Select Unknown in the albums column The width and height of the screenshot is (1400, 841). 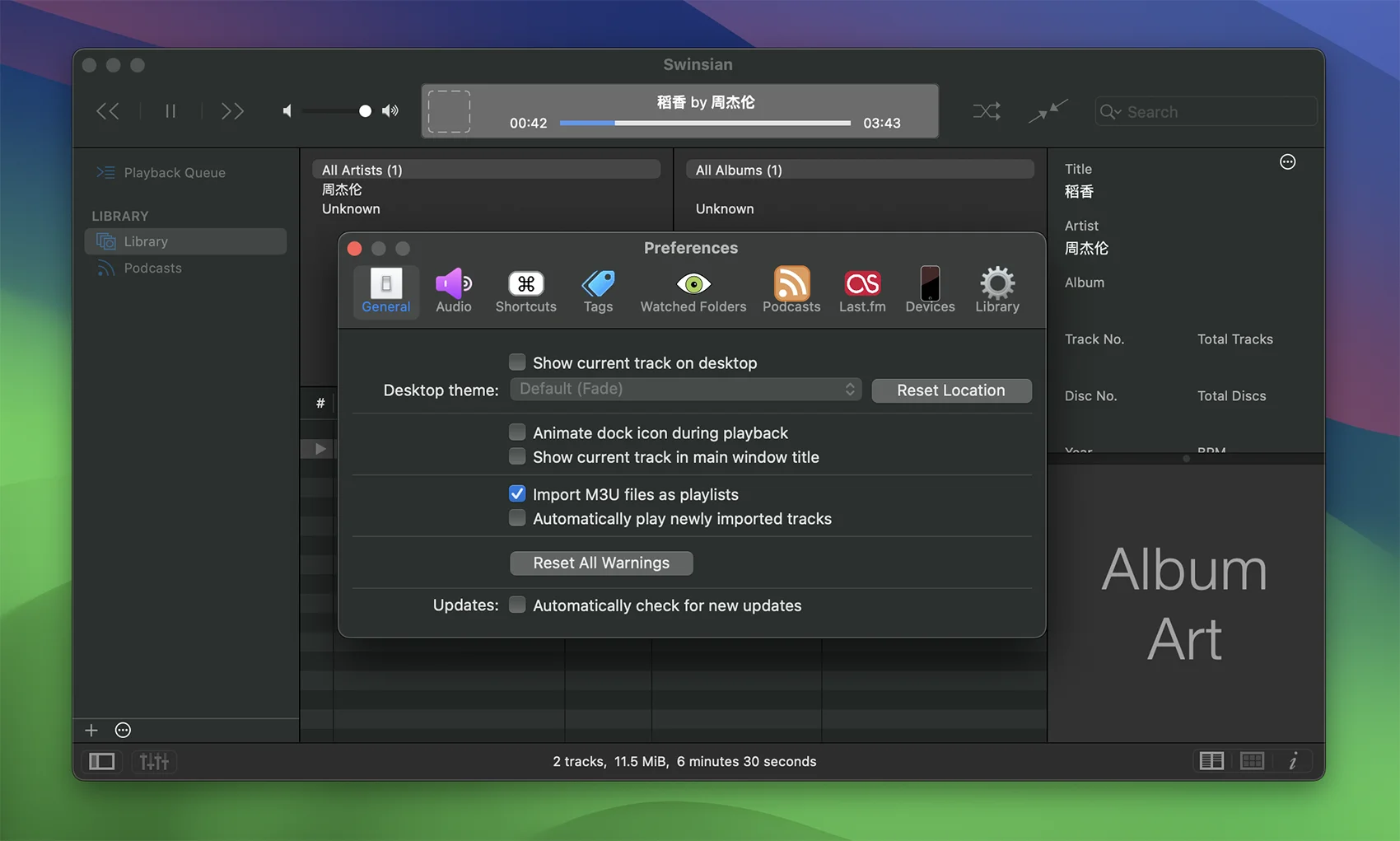725,209
